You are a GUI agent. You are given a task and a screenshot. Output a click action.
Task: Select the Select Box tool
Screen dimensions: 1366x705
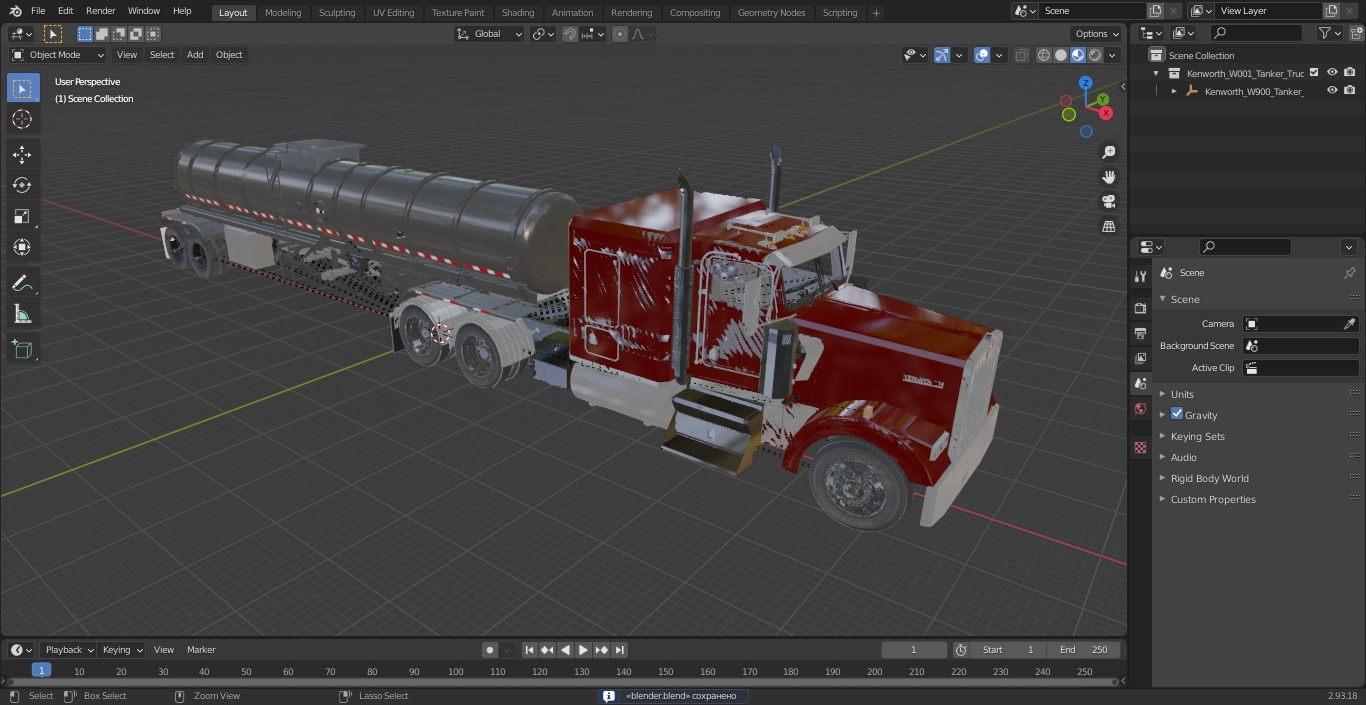click(22, 88)
